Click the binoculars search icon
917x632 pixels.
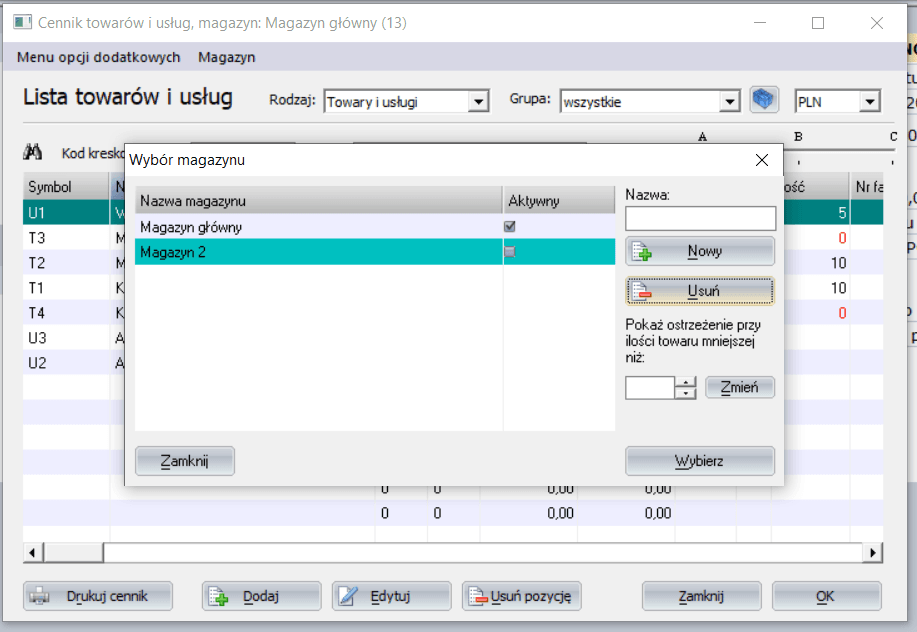point(32,153)
